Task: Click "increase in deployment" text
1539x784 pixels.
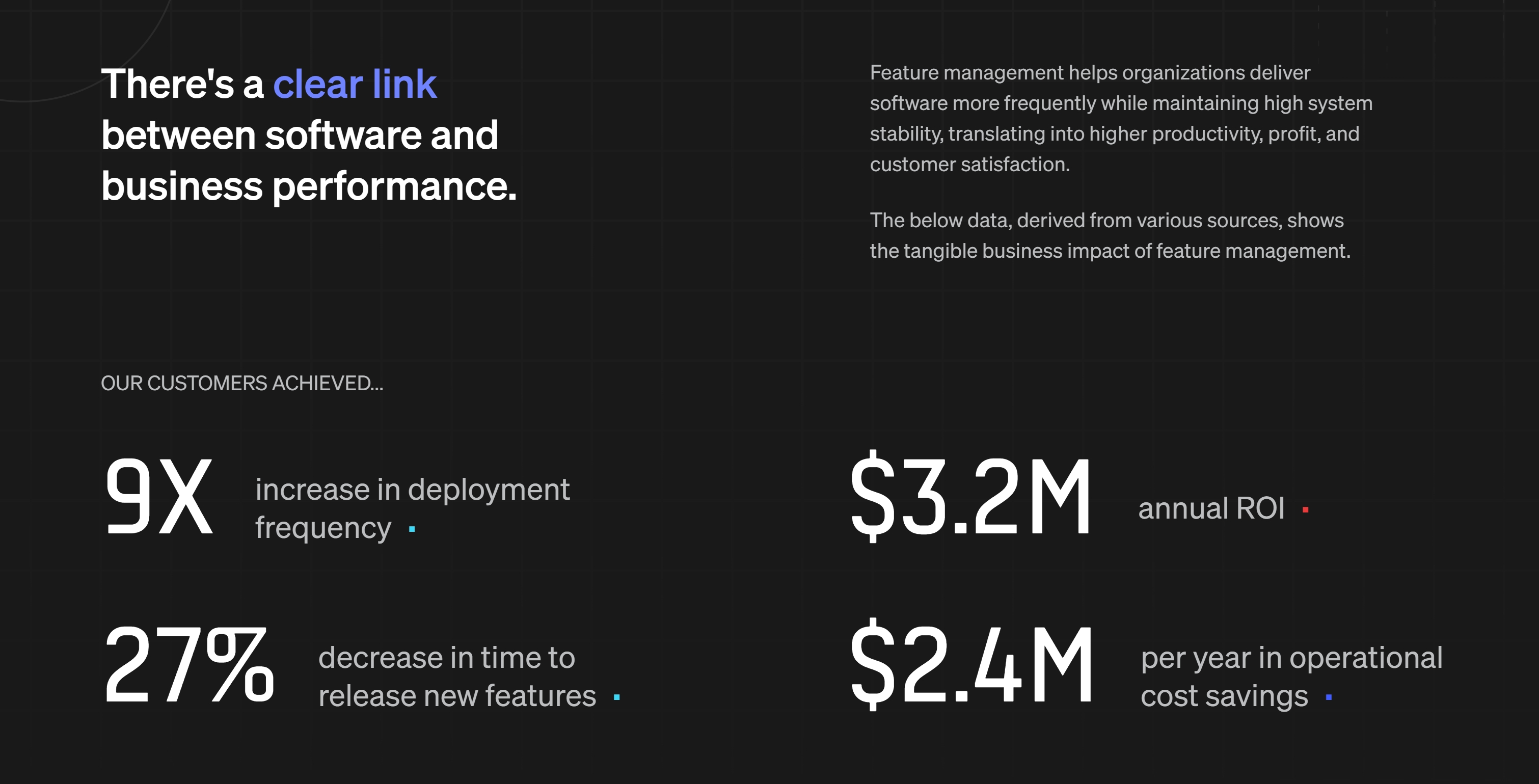Action: click(x=412, y=490)
